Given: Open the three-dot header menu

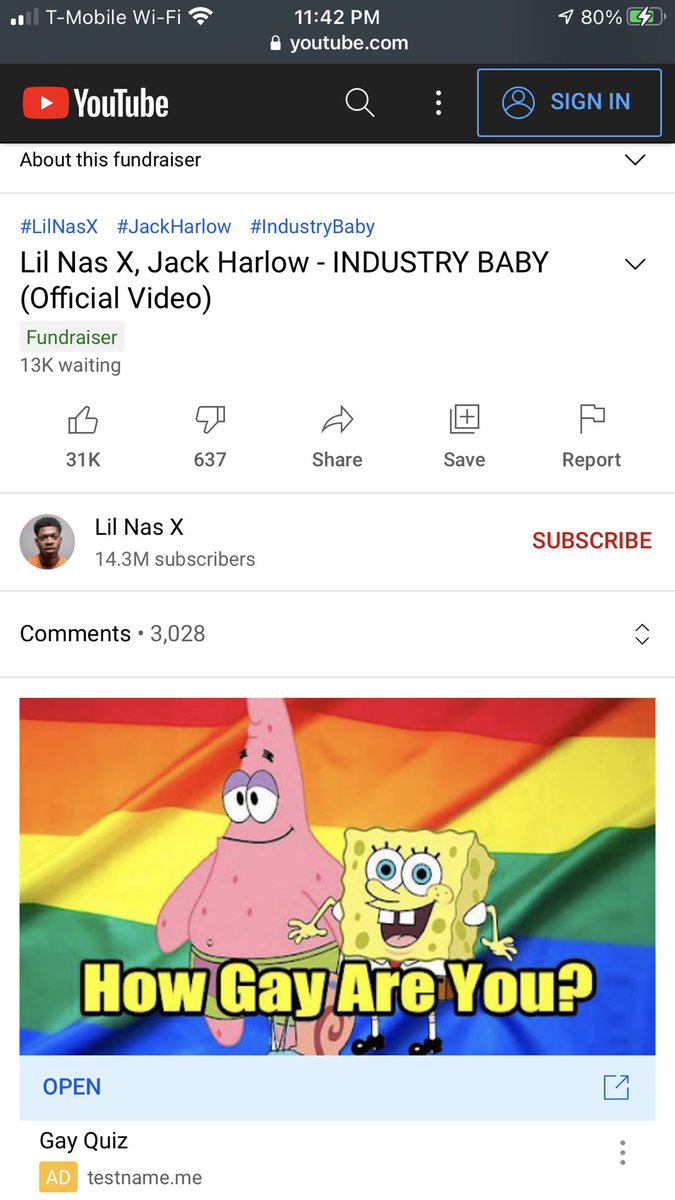Looking at the screenshot, I should pos(438,102).
